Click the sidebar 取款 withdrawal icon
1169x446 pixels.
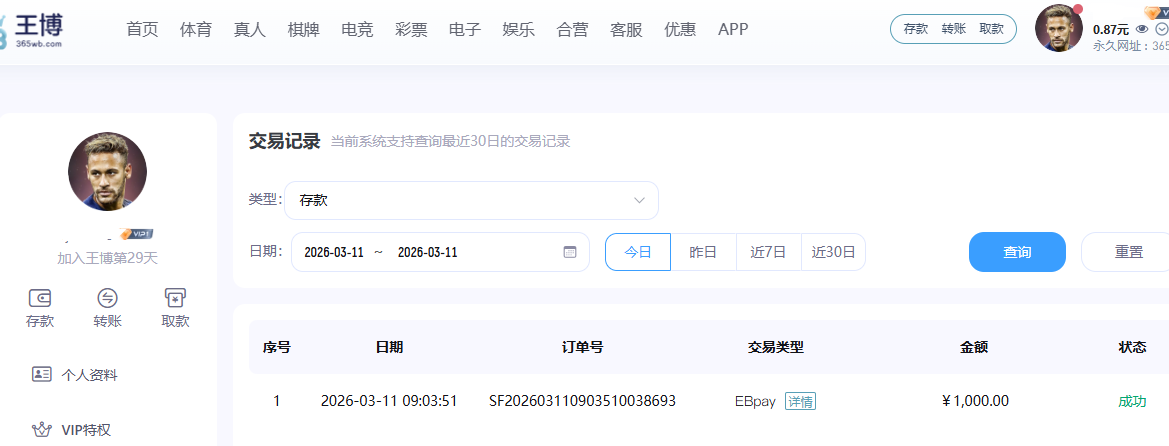click(175, 298)
